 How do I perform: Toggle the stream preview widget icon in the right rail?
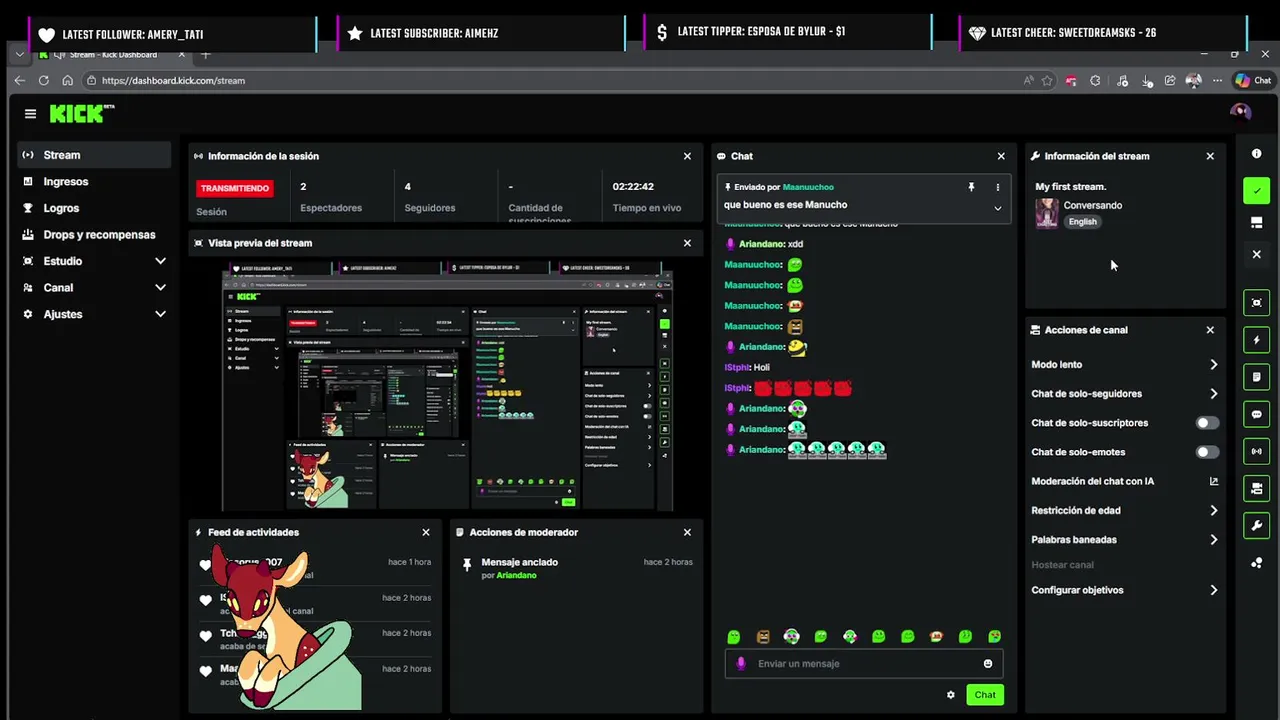tap(1257, 303)
